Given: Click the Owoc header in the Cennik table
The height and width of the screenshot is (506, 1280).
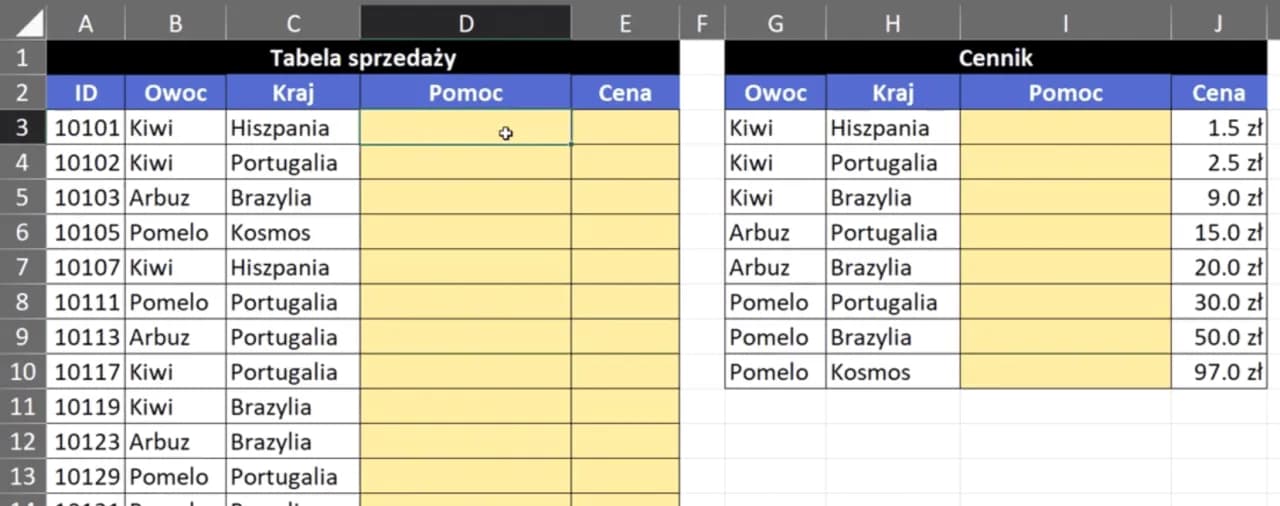Looking at the screenshot, I should pyautogui.click(x=776, y=93).
